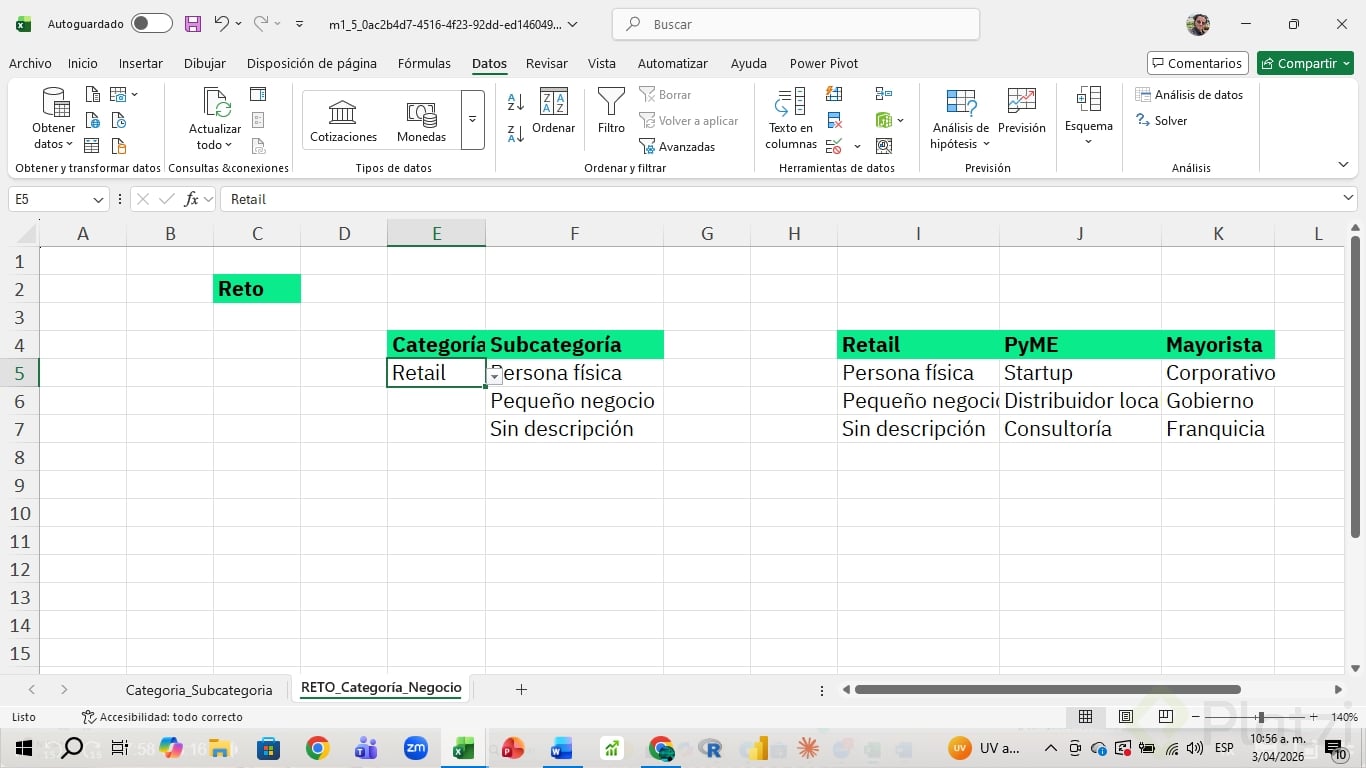
Task: Add a new sheet with plus button
Action: (521, 689)
